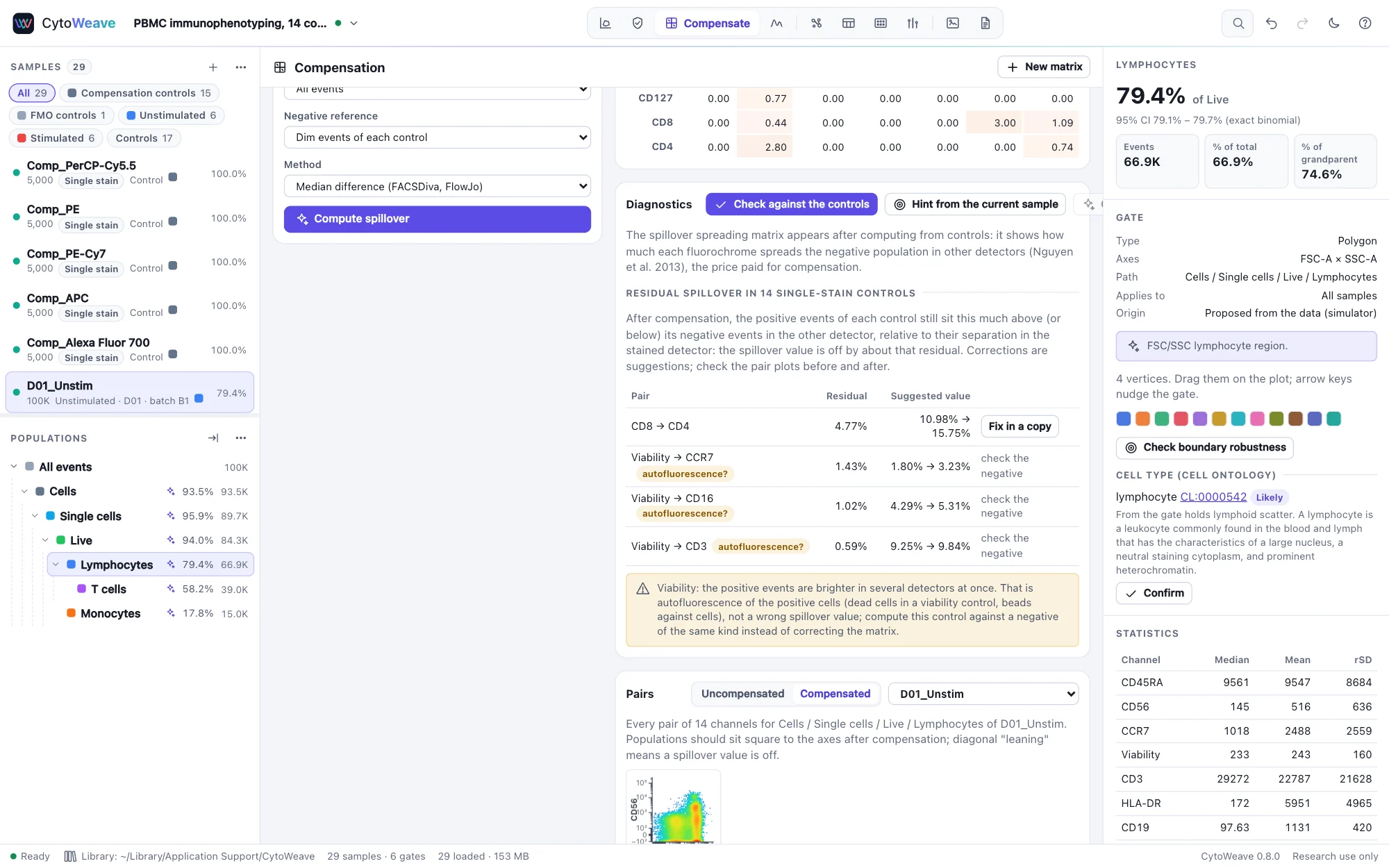The height and width of the screenshot is (868, 1389).
Task: Filter samples by Stimulated tag
Action: point(56,138)
